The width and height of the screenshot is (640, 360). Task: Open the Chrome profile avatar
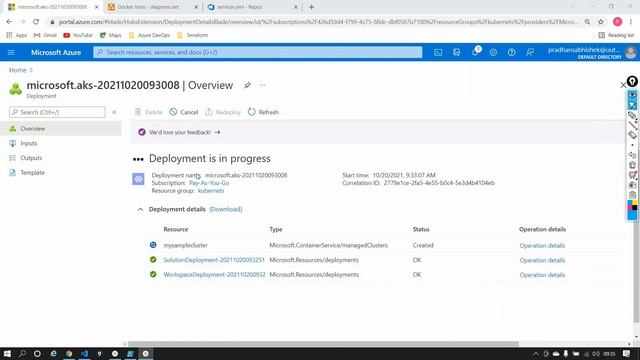(x=618, y=22)
